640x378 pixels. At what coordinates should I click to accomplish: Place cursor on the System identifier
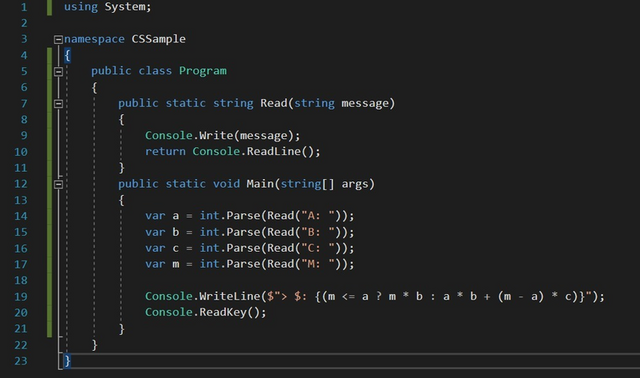point(126,7)
